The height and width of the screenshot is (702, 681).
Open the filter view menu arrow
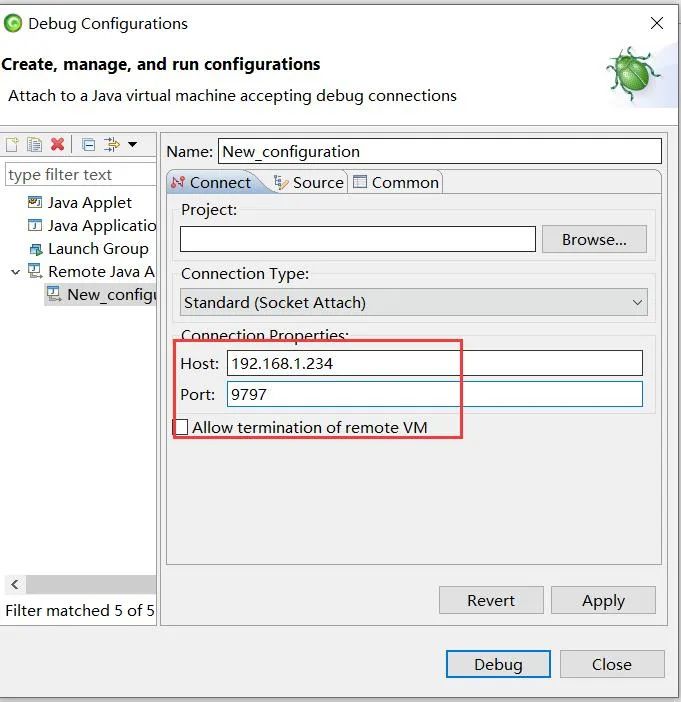pyautogui.click(x=133, y=145)
